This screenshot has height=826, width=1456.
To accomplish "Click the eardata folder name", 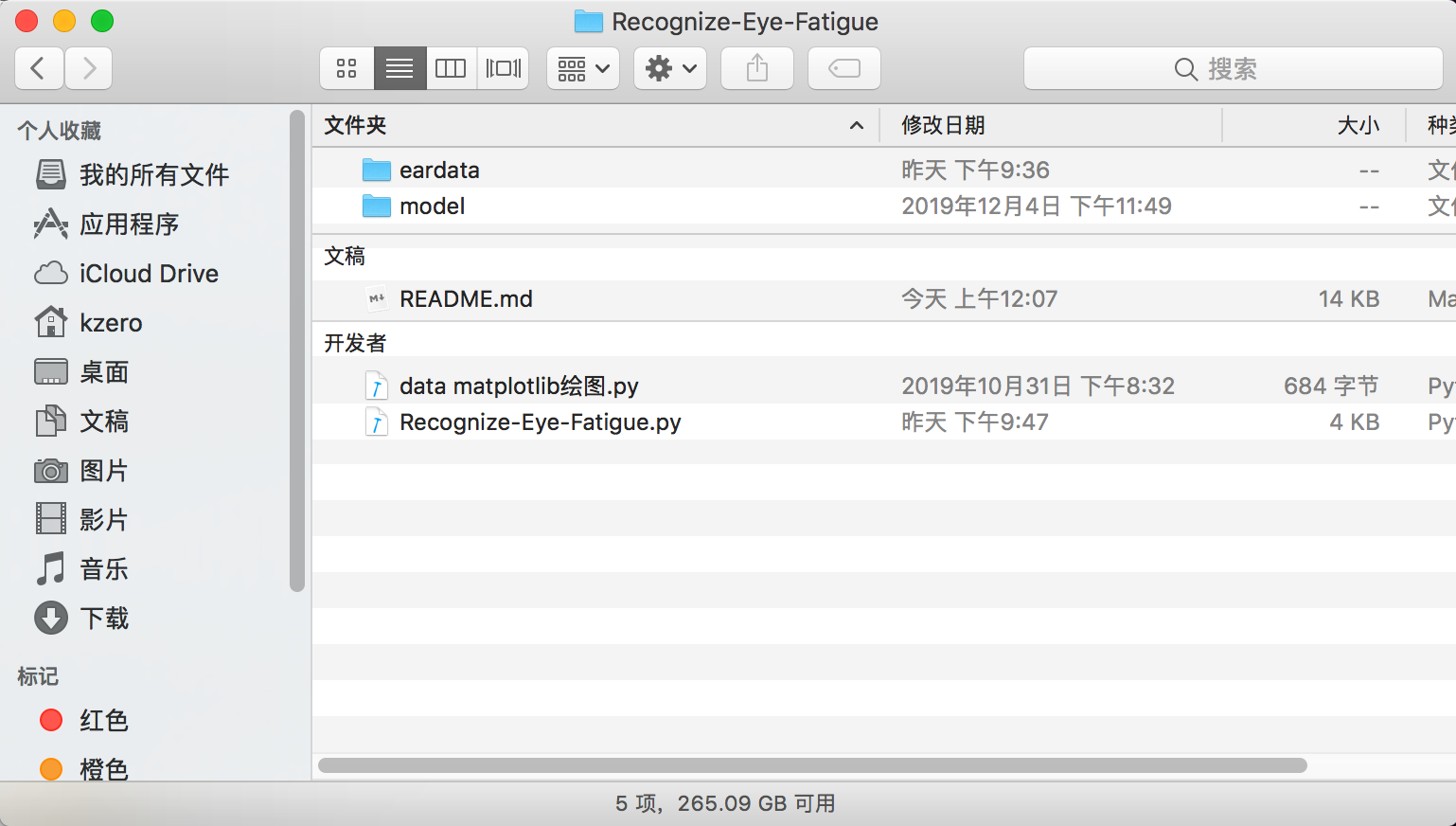I will pos(439,171).
